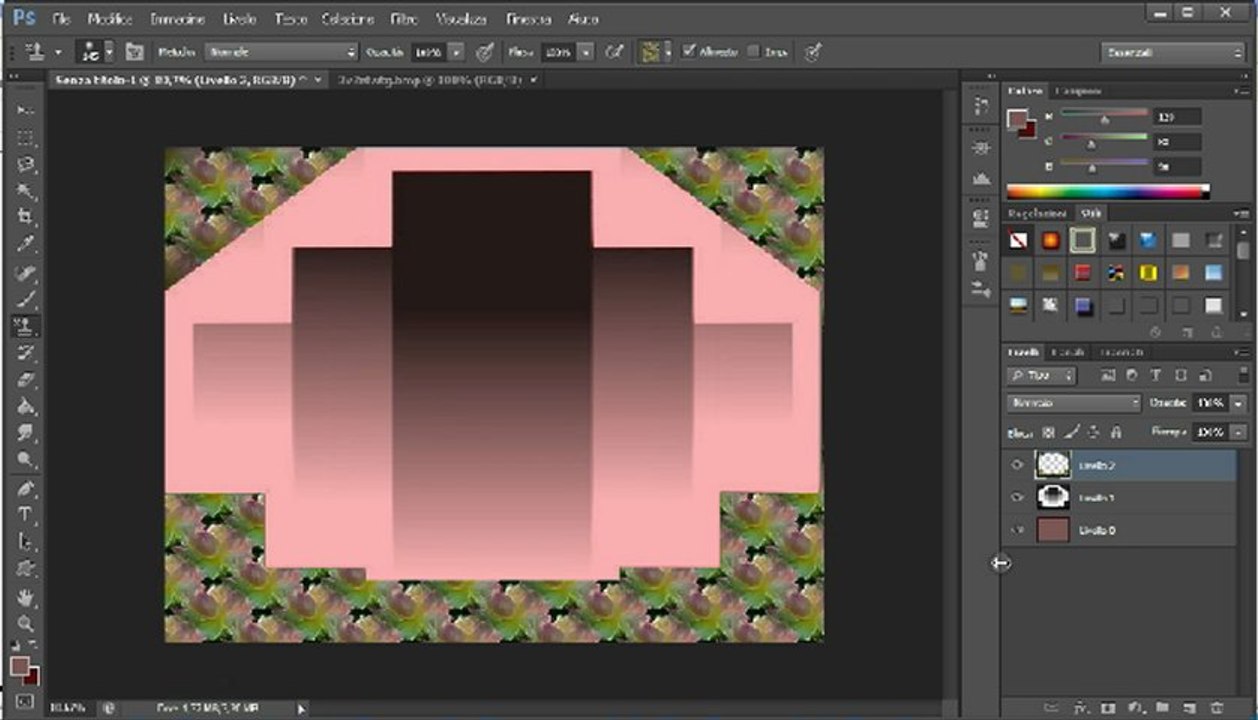The height and width of the screenshot is (720, 1258).
Task: Click the new layer button at panel bottom
Action: point(1189,707)
